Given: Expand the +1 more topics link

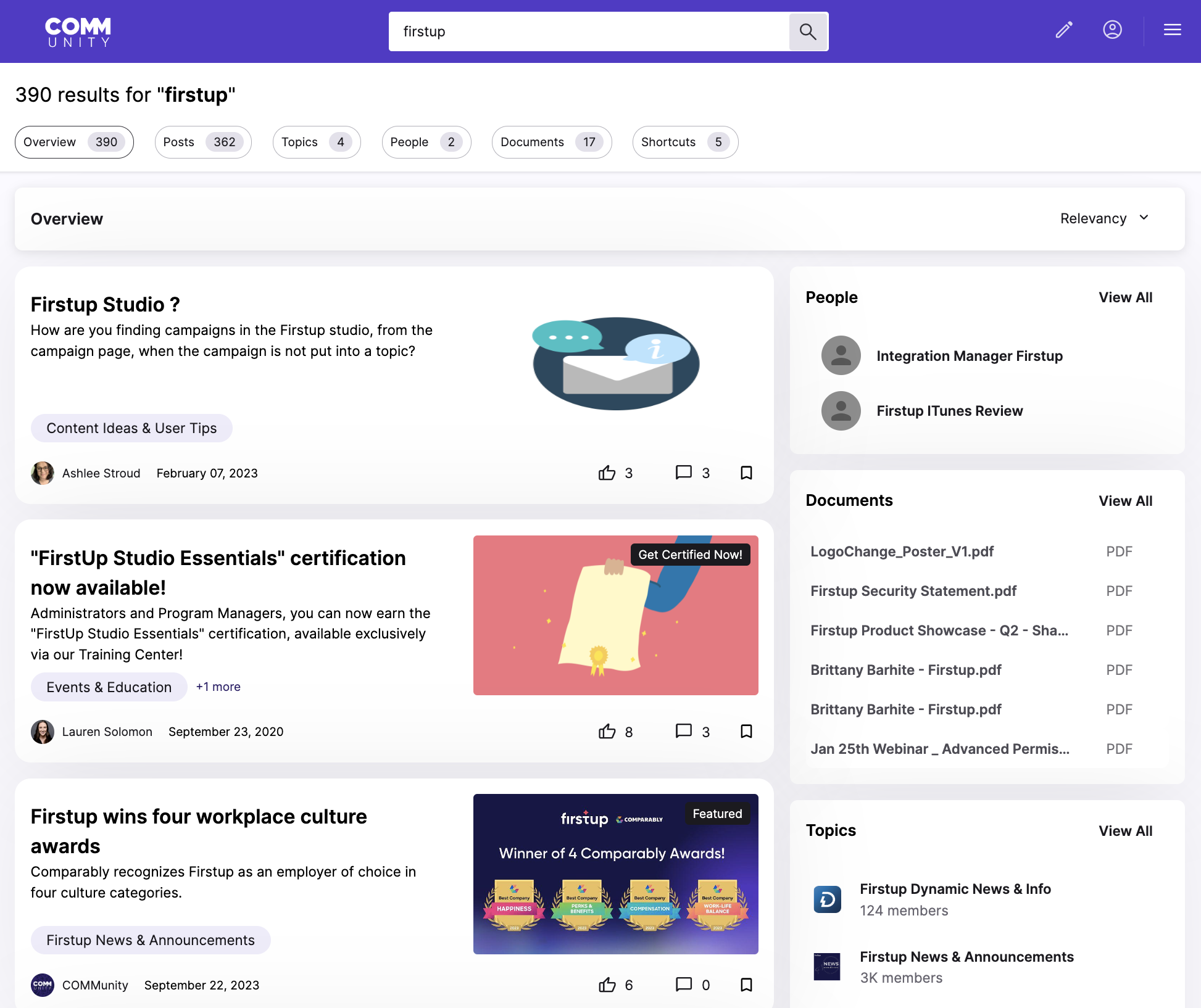Looking at the screenshot, I should coord(218,687).
